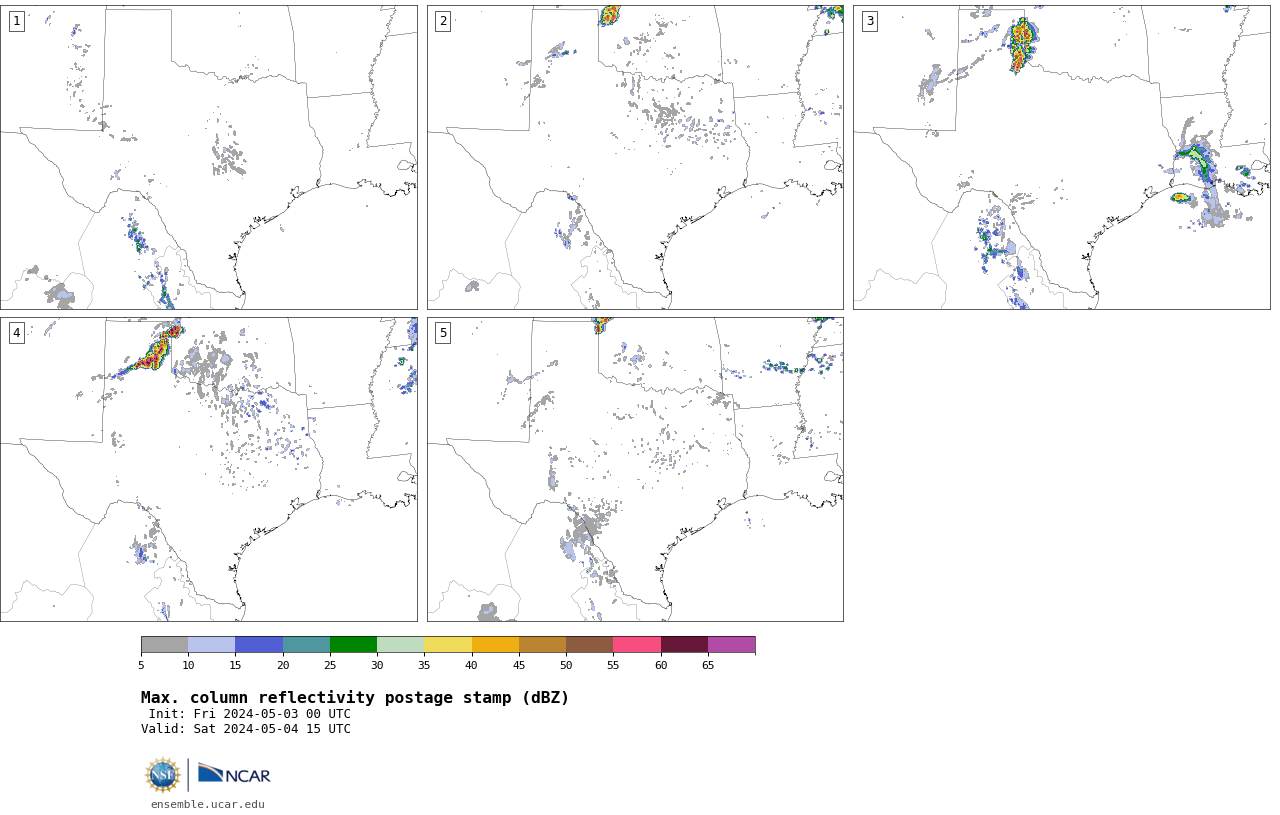Select the maroon 60-65 dBZ swatch

pos(684,644)
